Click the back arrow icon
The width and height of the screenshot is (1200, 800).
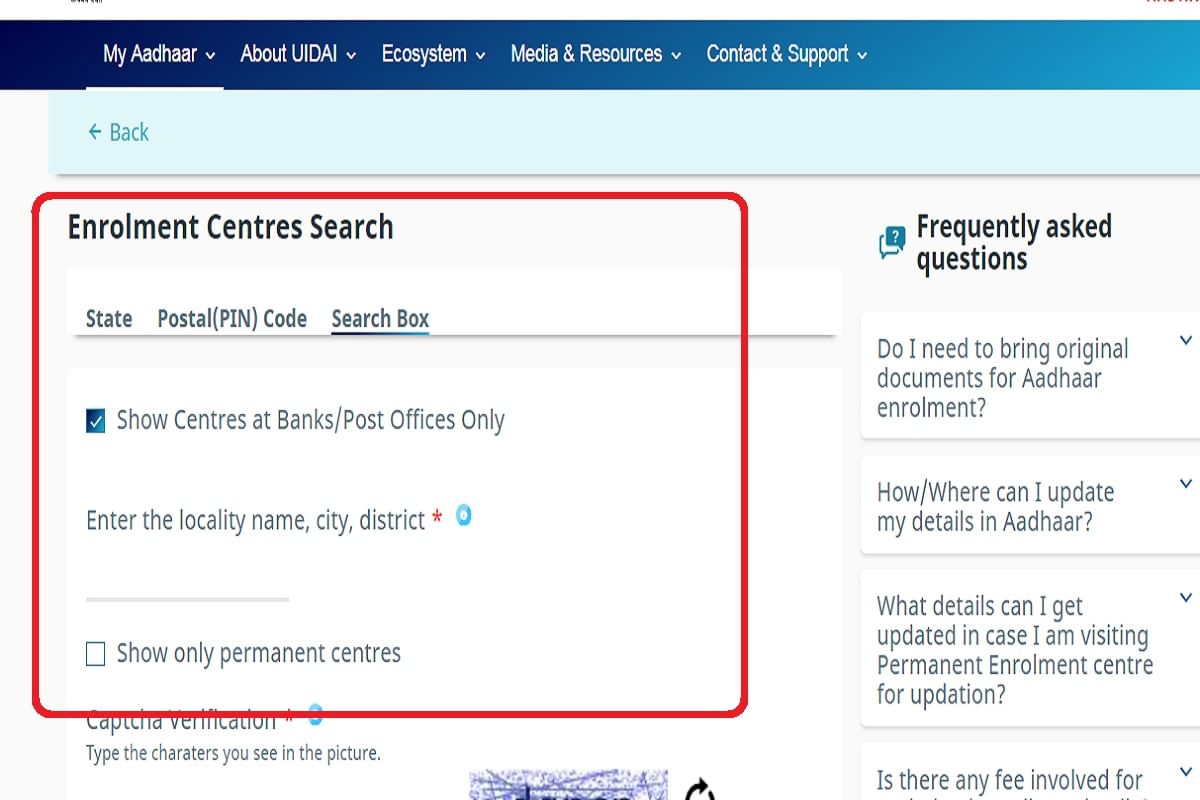93,132
